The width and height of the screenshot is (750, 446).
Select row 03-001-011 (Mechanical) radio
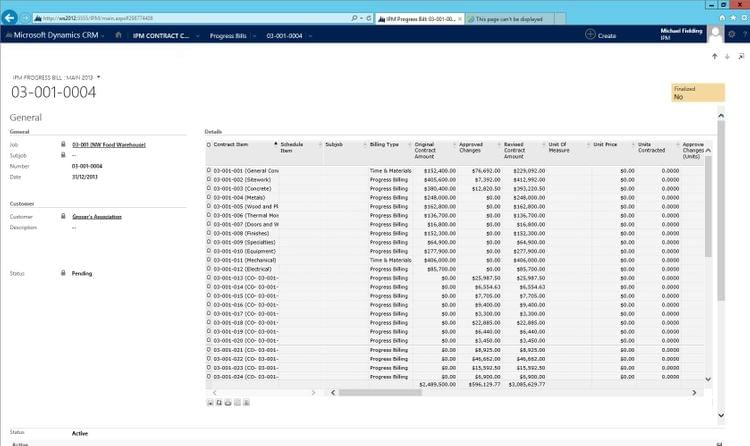point(209,260)
